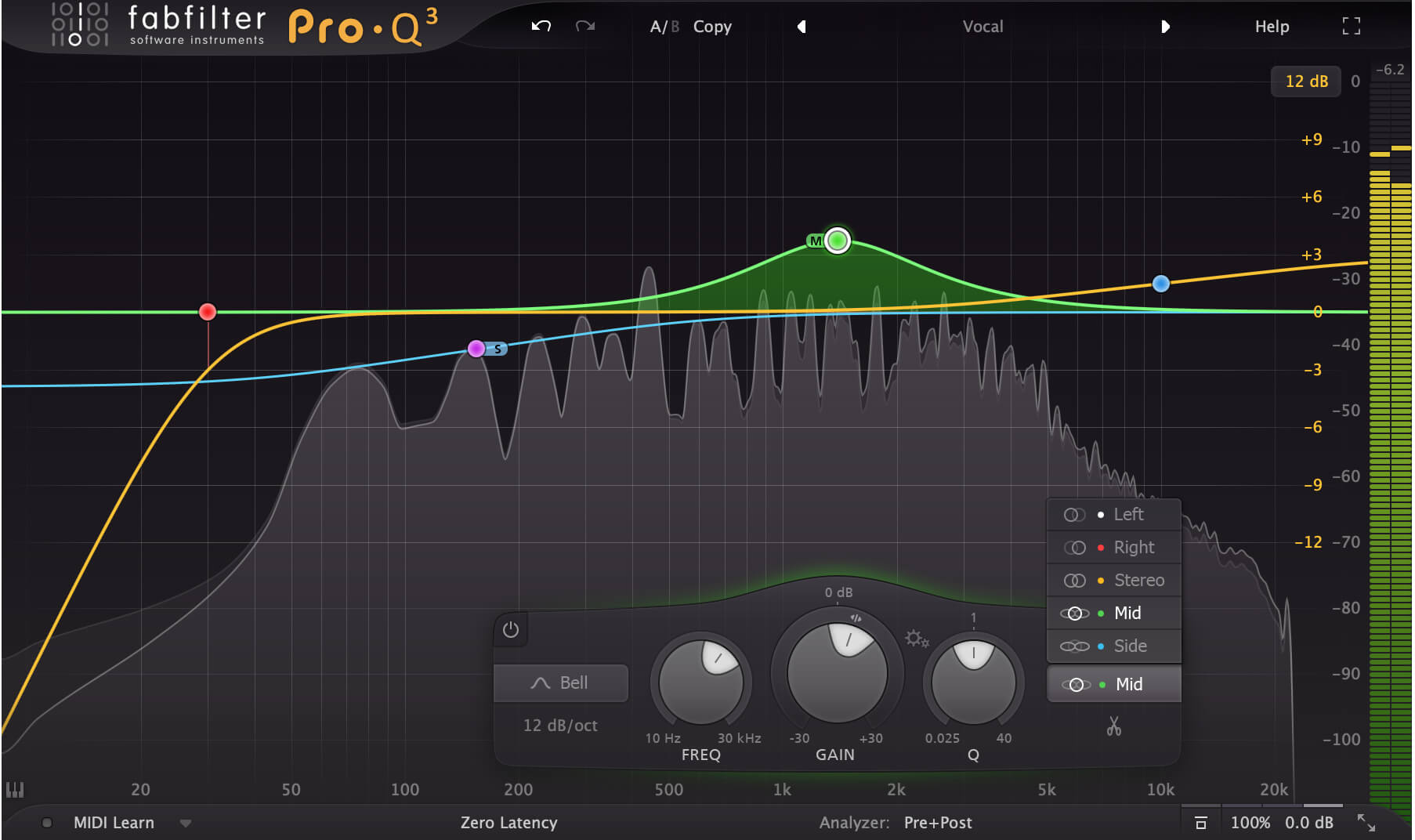Open the MIDI Learn dropdown arrow
Image resolution: width=1415 pixels, height=840 pixels.
(x=186, y=823)
